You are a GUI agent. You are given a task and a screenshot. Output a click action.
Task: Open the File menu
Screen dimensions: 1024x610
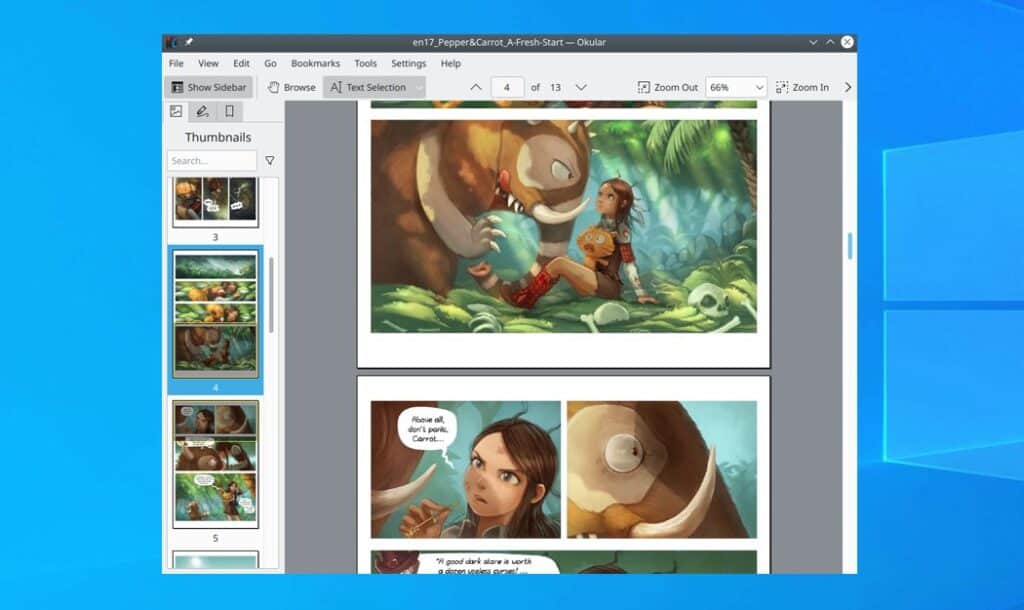(176, 63)
